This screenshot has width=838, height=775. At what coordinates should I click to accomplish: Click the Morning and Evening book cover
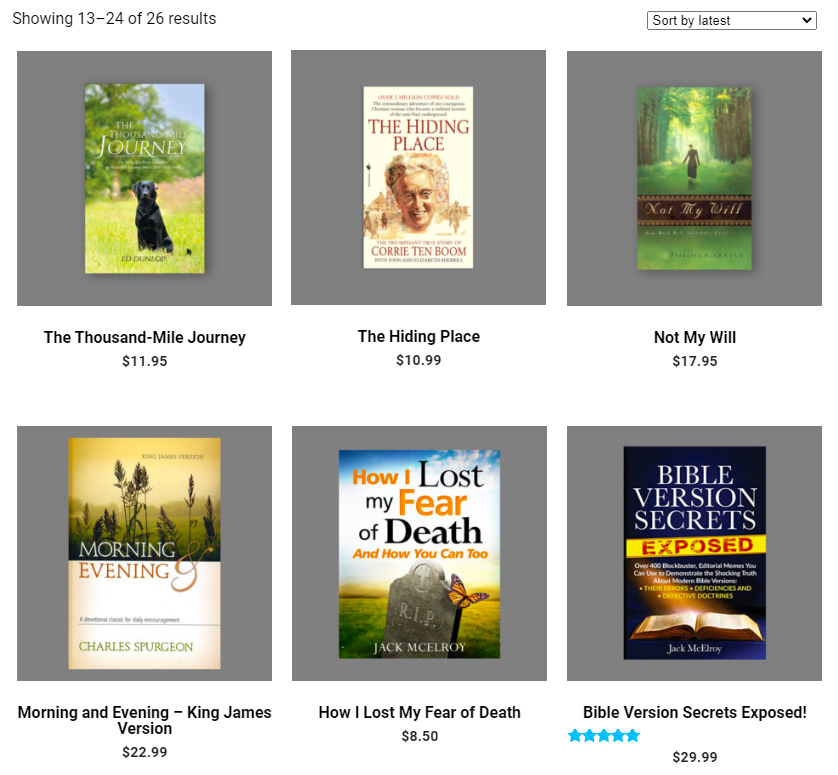click(x=144, y=552)
